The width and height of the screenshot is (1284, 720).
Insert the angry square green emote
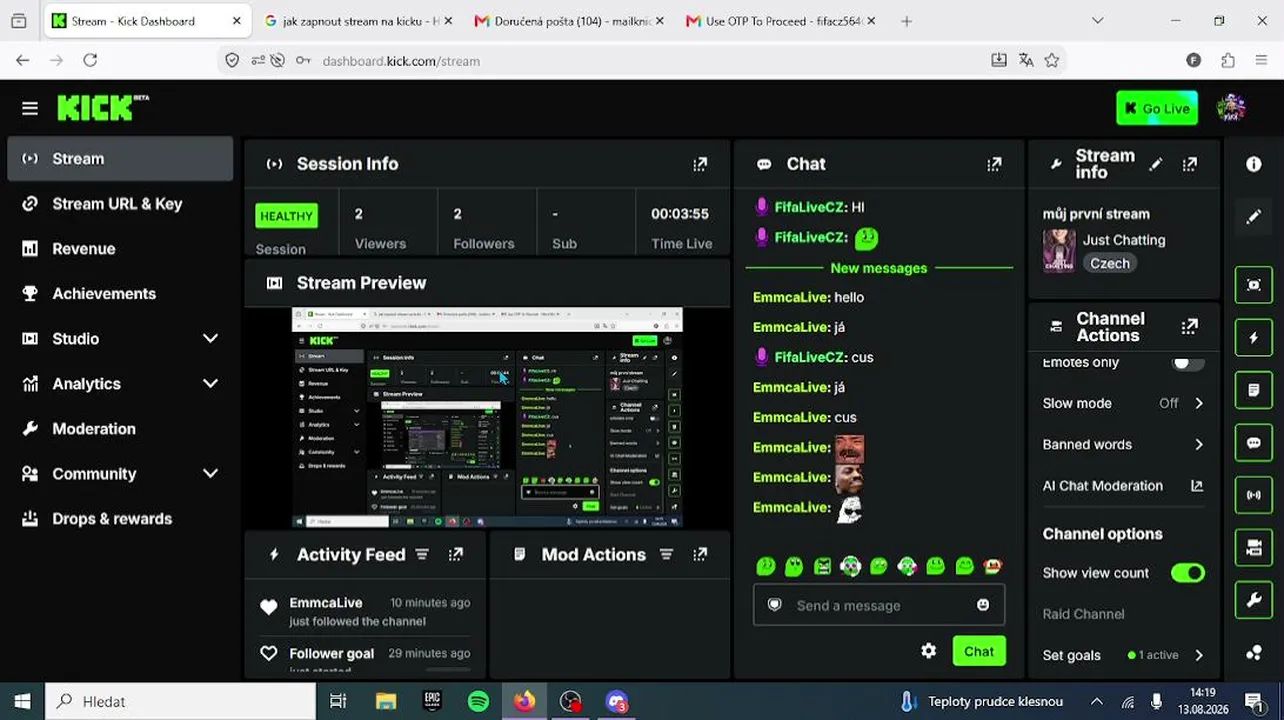click(822, 566)
